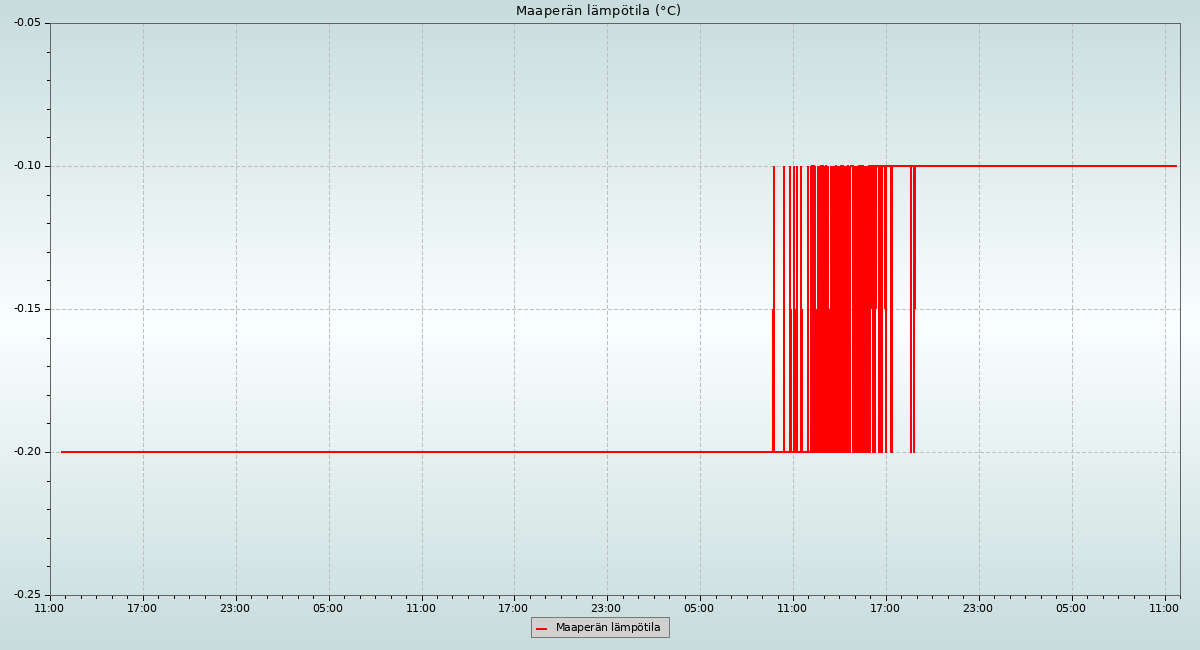Click the leftmost 17:00 x-axis label
The width and height of the screenshot is (1200, 650).
pyautogui.click(x=142, y=608)
